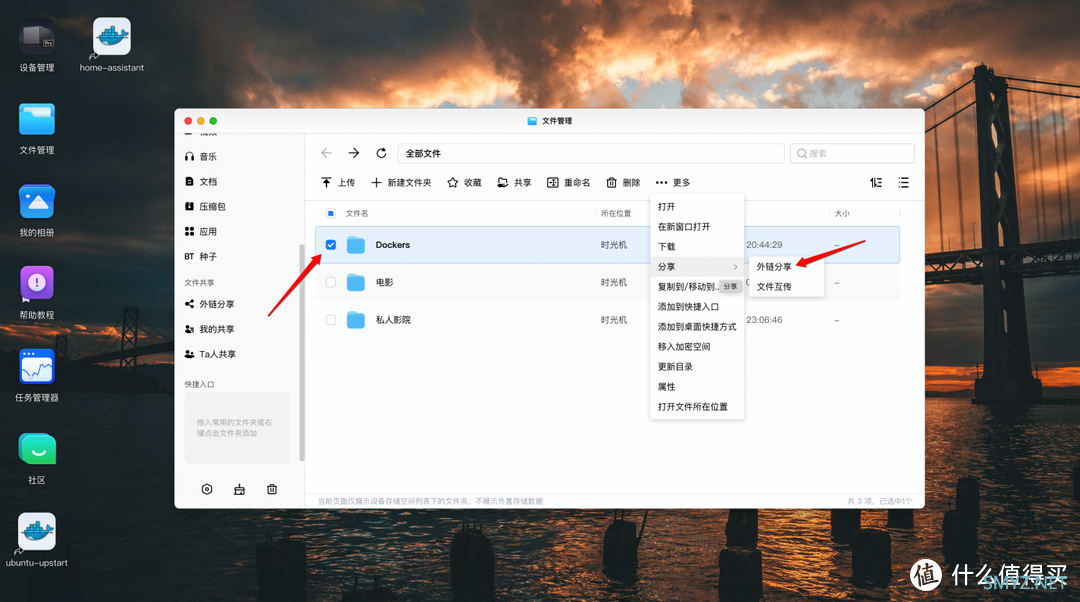Click the 收藏 star button
Screen dimensions: 1080x602
464,183
